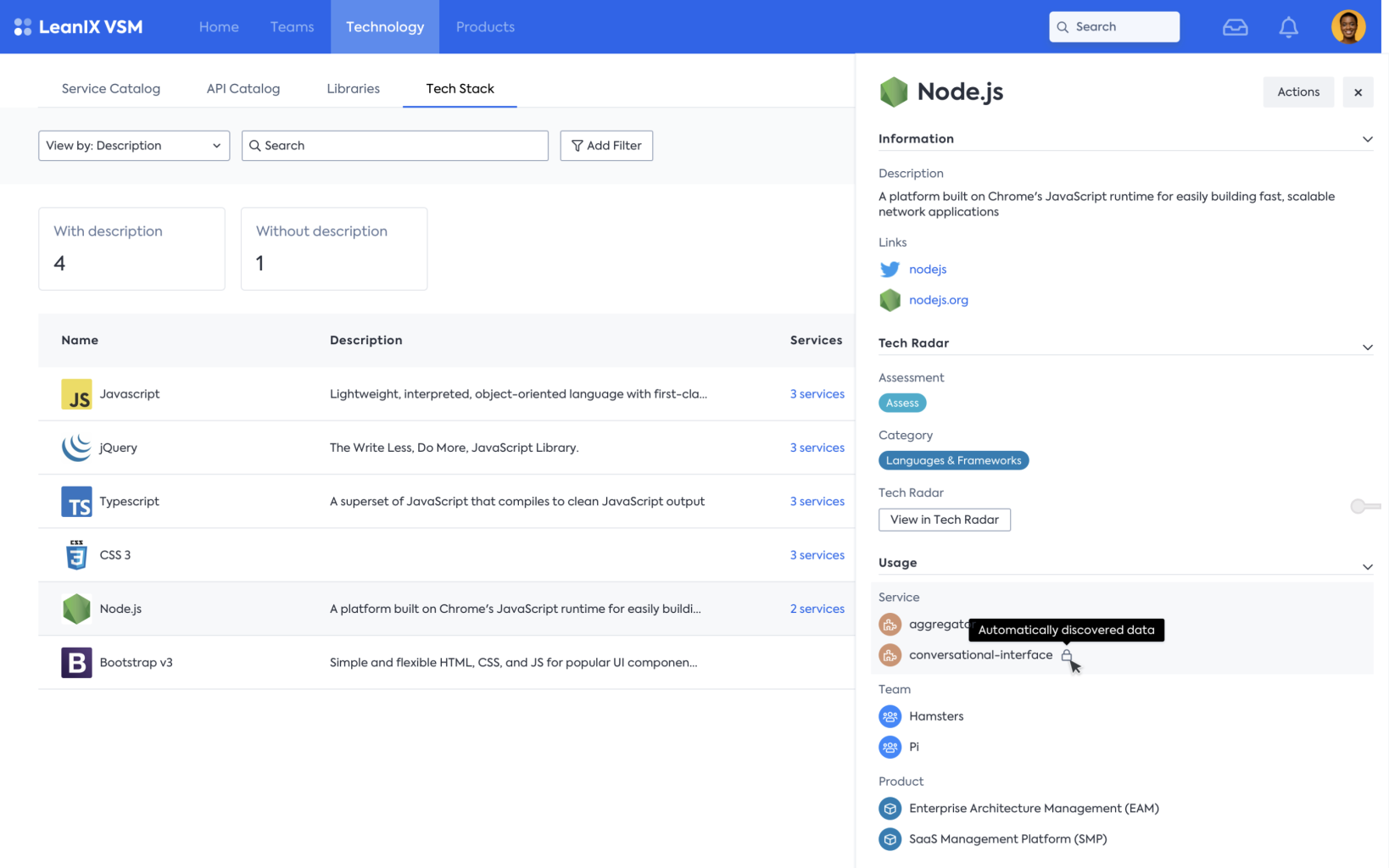Click the top bar Search field
Image resolution: width=1389 pixels, height=868 pixels.
point(1113,27)
